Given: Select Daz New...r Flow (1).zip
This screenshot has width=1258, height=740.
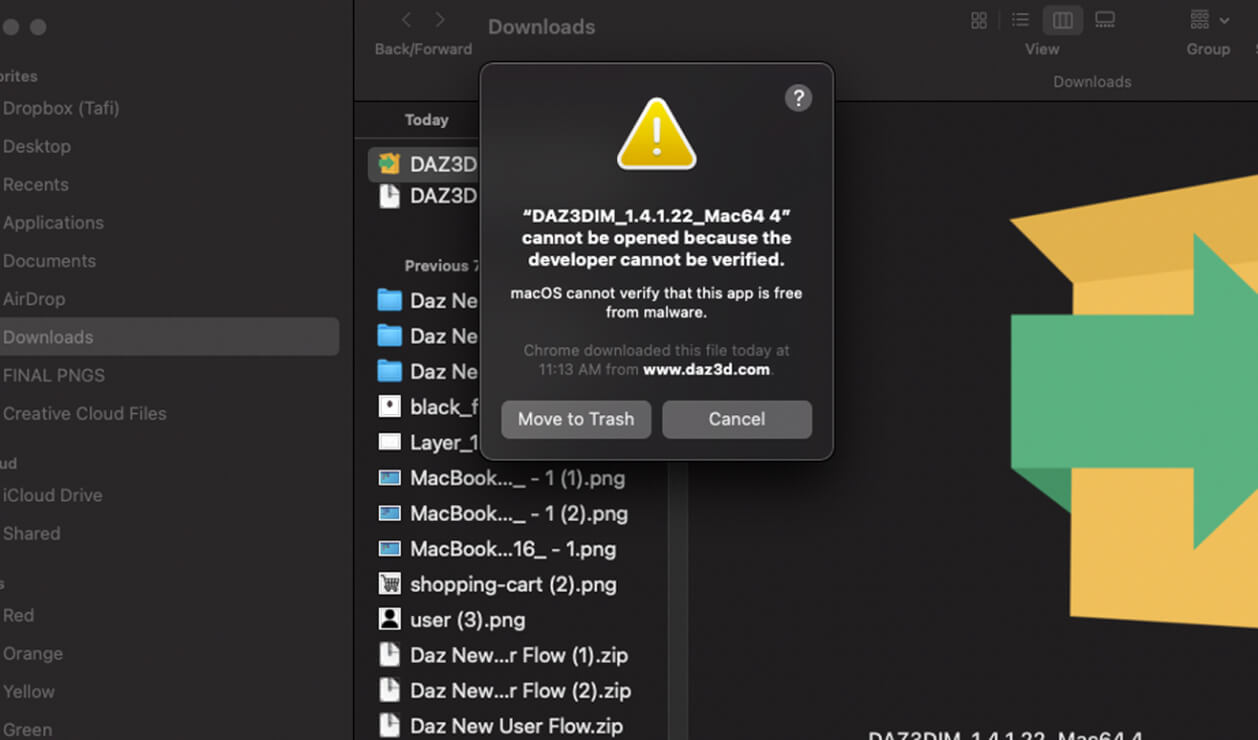Looking at the screenshot, I should 504,655.
